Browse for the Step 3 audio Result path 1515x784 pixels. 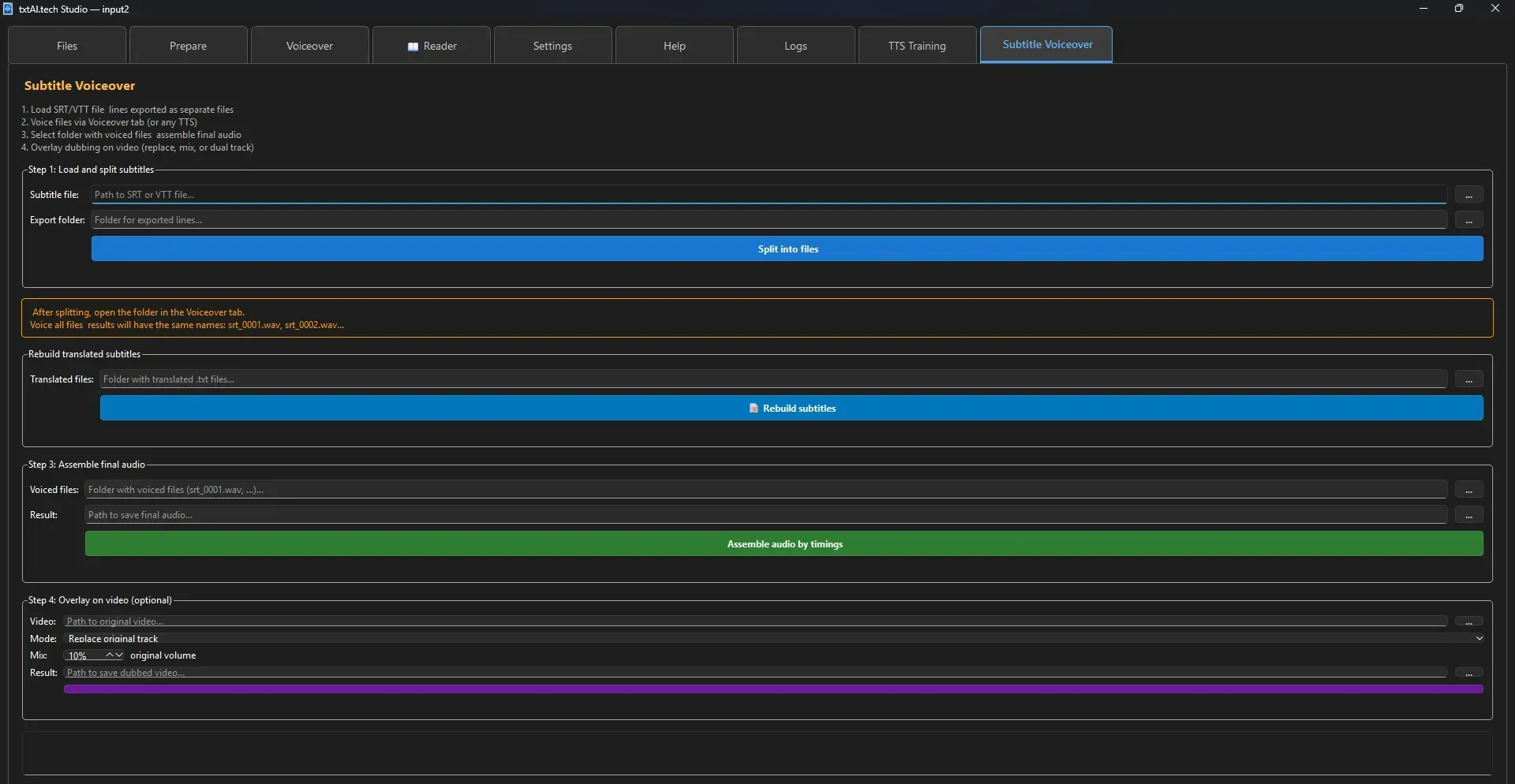click(1468, 515)
